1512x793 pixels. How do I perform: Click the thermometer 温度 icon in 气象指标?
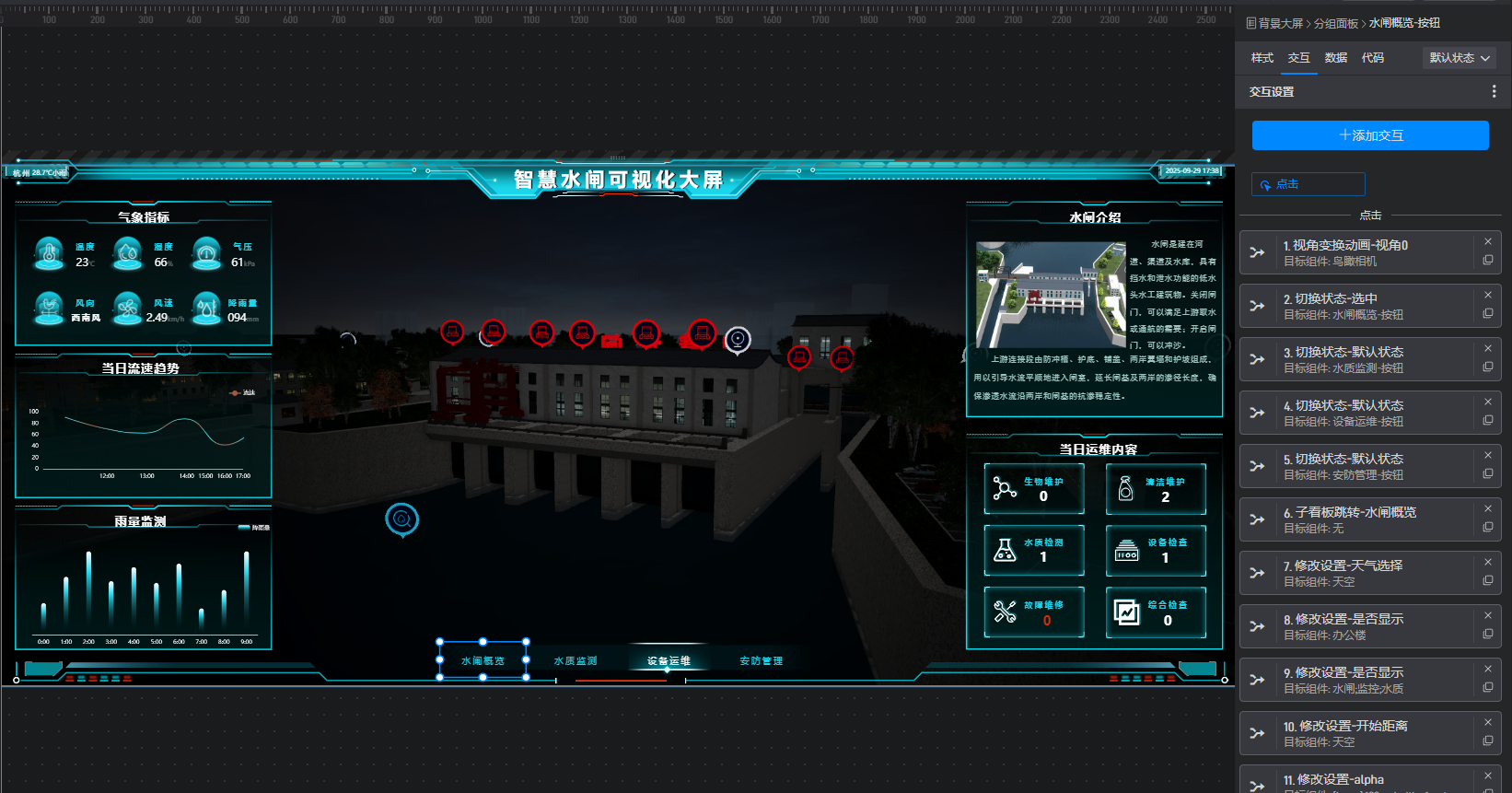49,253
